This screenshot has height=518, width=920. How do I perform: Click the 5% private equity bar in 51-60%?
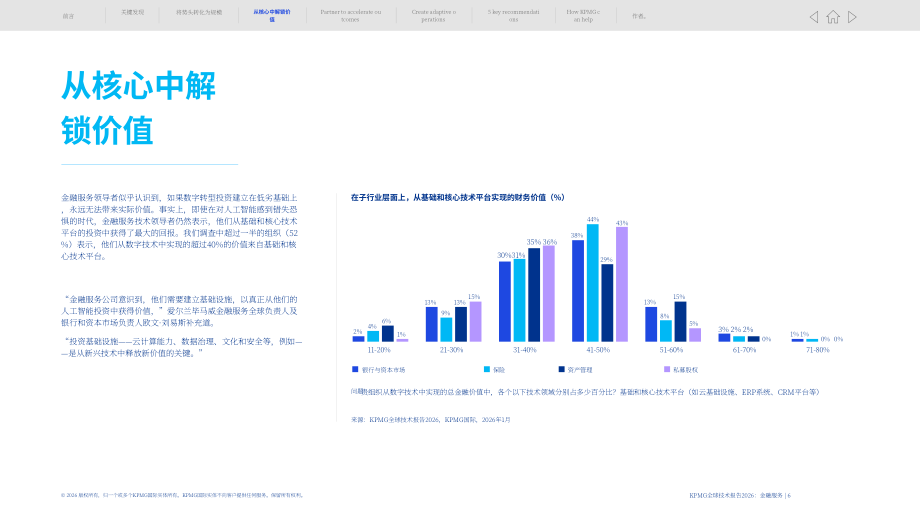click(695, 335)
